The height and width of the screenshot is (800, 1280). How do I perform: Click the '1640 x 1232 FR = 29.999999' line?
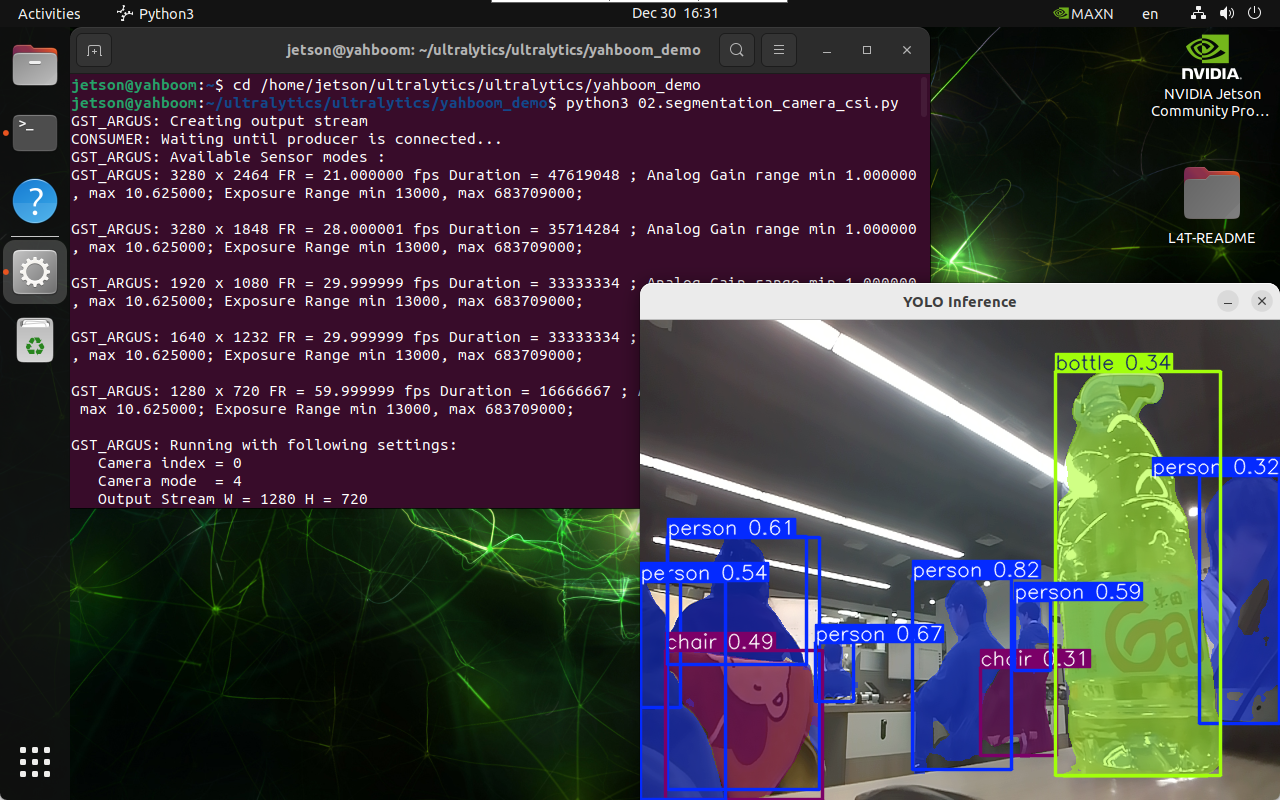(x=355, y=337)
